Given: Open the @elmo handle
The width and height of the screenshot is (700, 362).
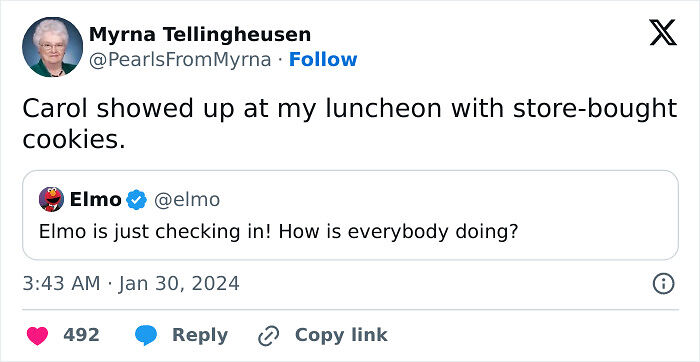Looking at the screenshot, I should click(187, 200).
